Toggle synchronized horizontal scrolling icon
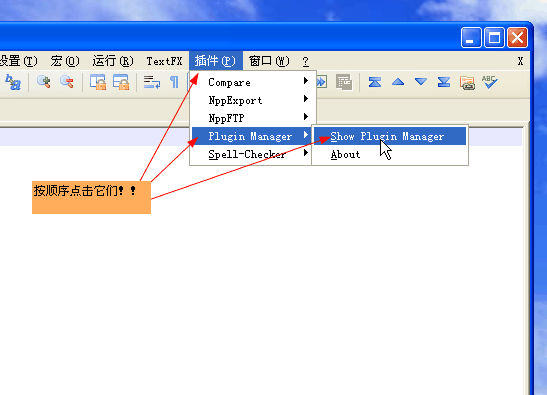547x395 pixels. 121,82
